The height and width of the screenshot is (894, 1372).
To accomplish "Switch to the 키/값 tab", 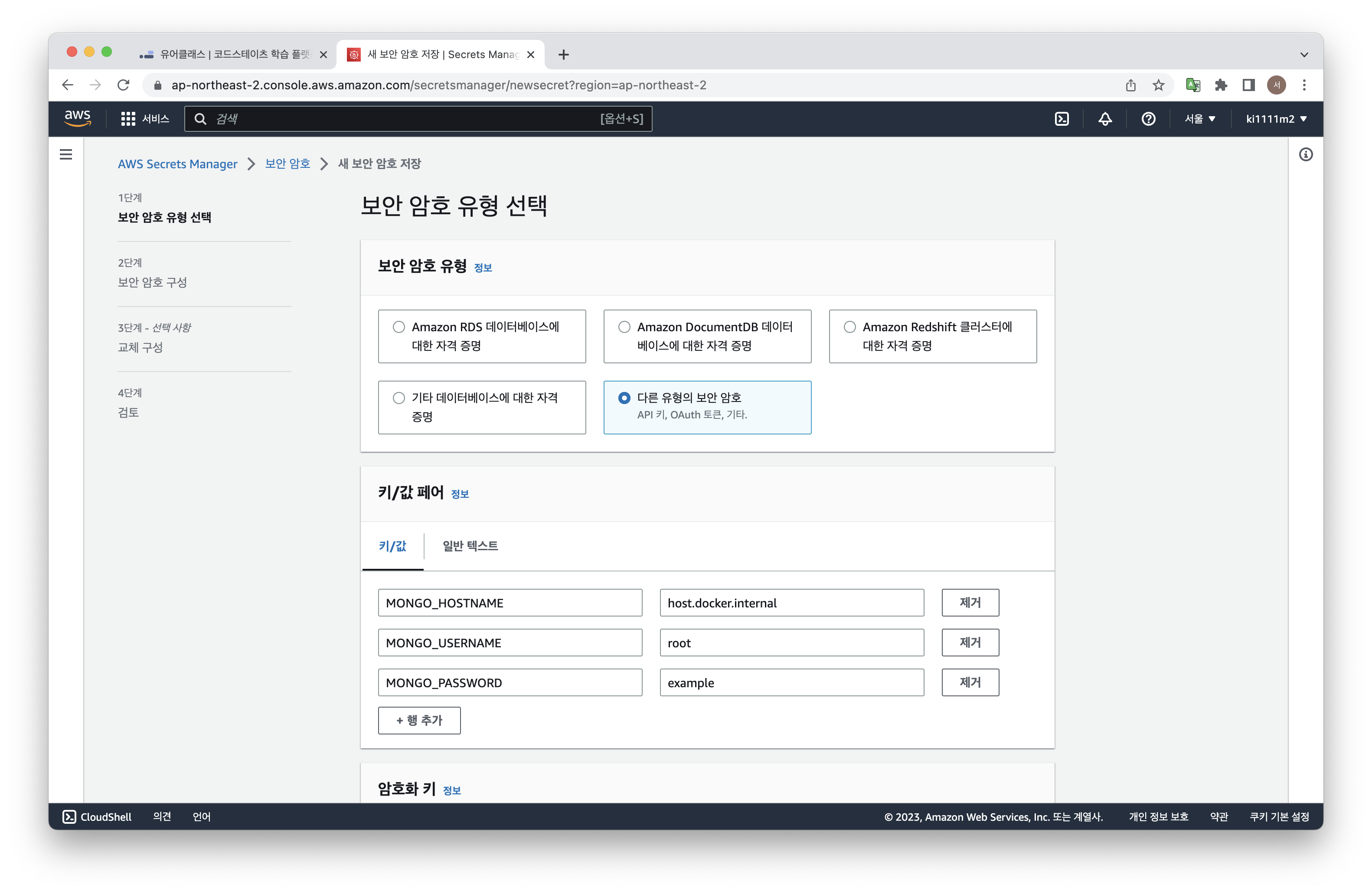I will pyautogui.click(x=392, y=546).
